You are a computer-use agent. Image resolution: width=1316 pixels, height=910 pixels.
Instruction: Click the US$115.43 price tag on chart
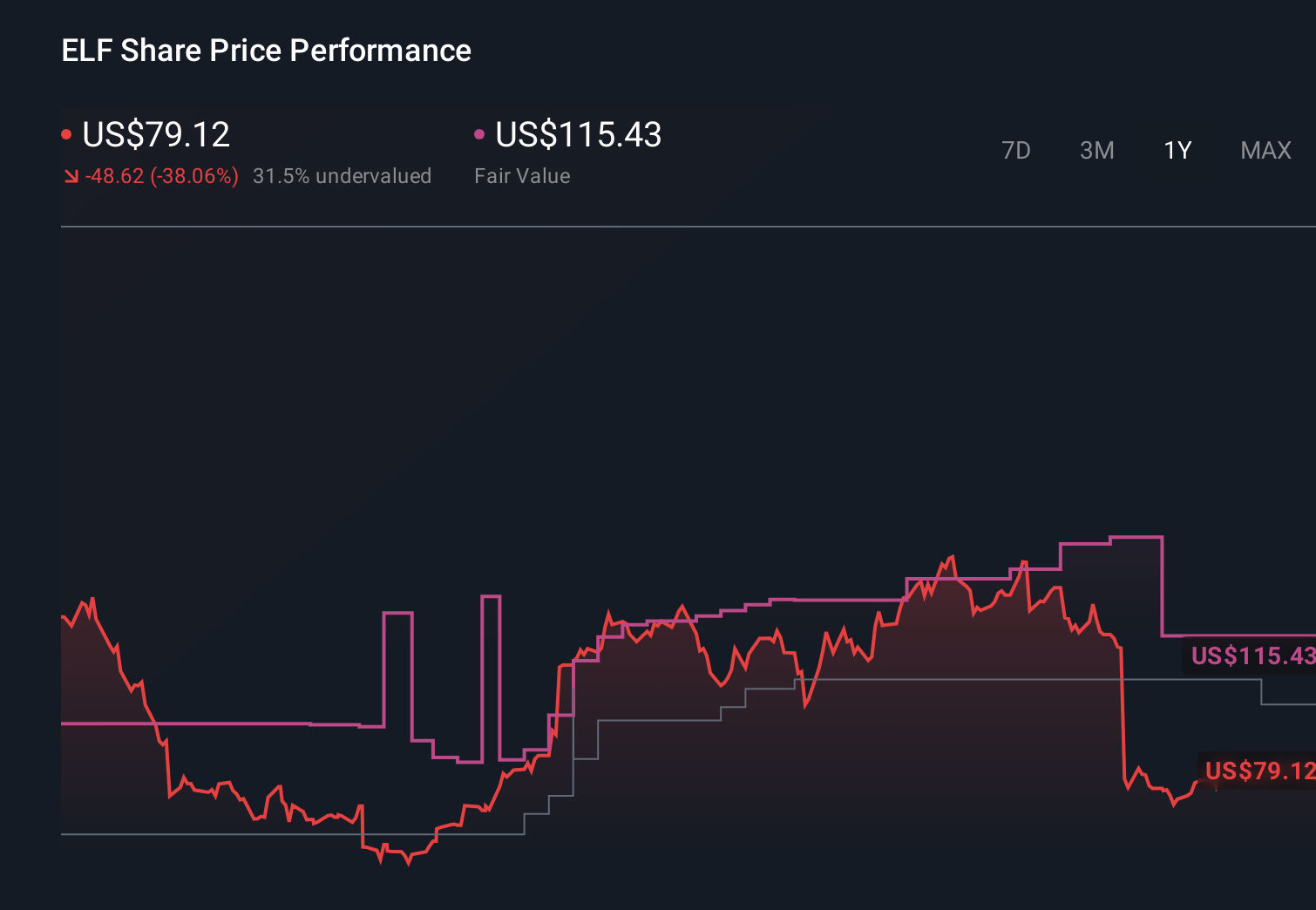point(1252,656)
